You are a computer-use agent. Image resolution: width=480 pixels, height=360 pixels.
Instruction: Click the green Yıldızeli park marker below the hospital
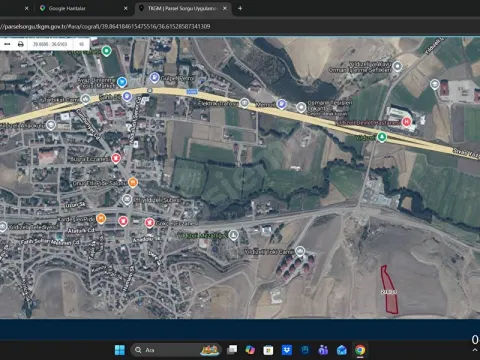point(382,137)
